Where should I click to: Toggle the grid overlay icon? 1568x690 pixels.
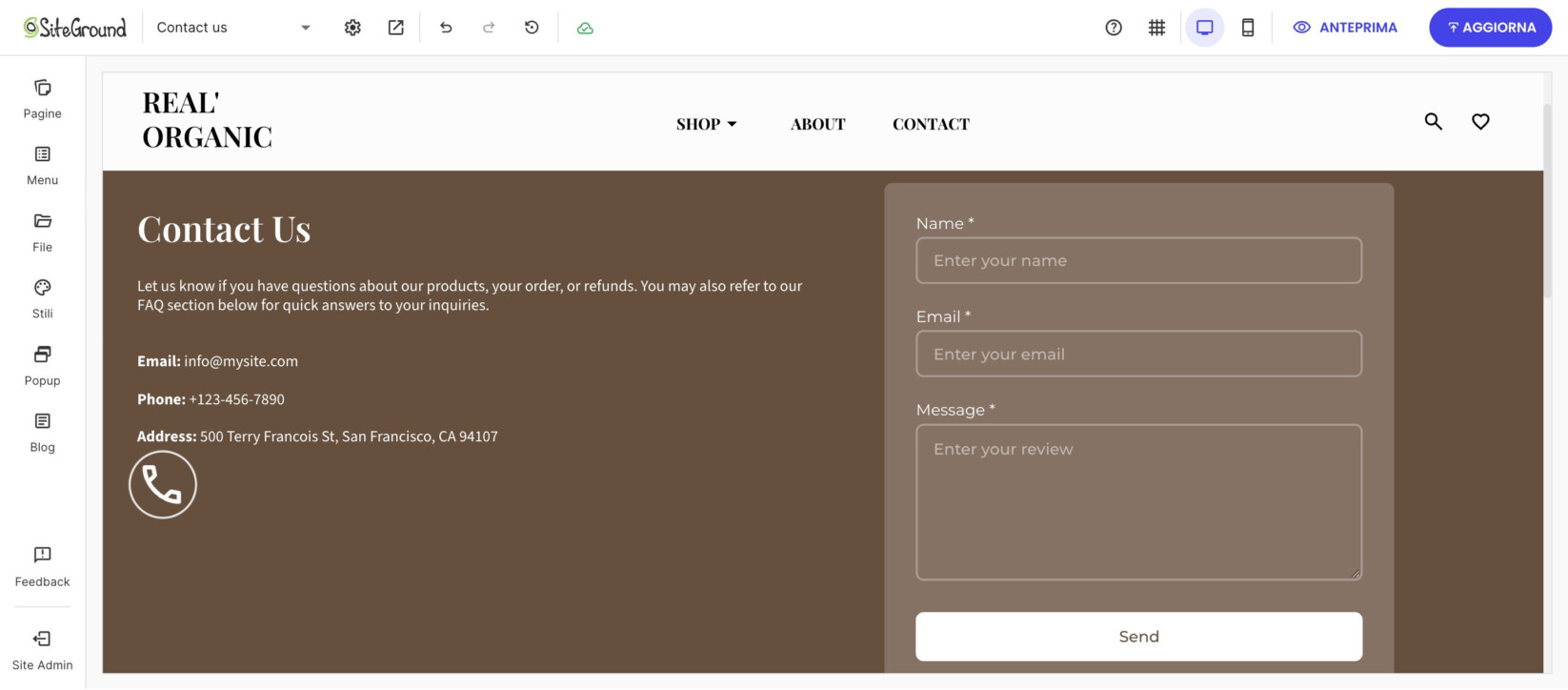(x=1156, y=28)
